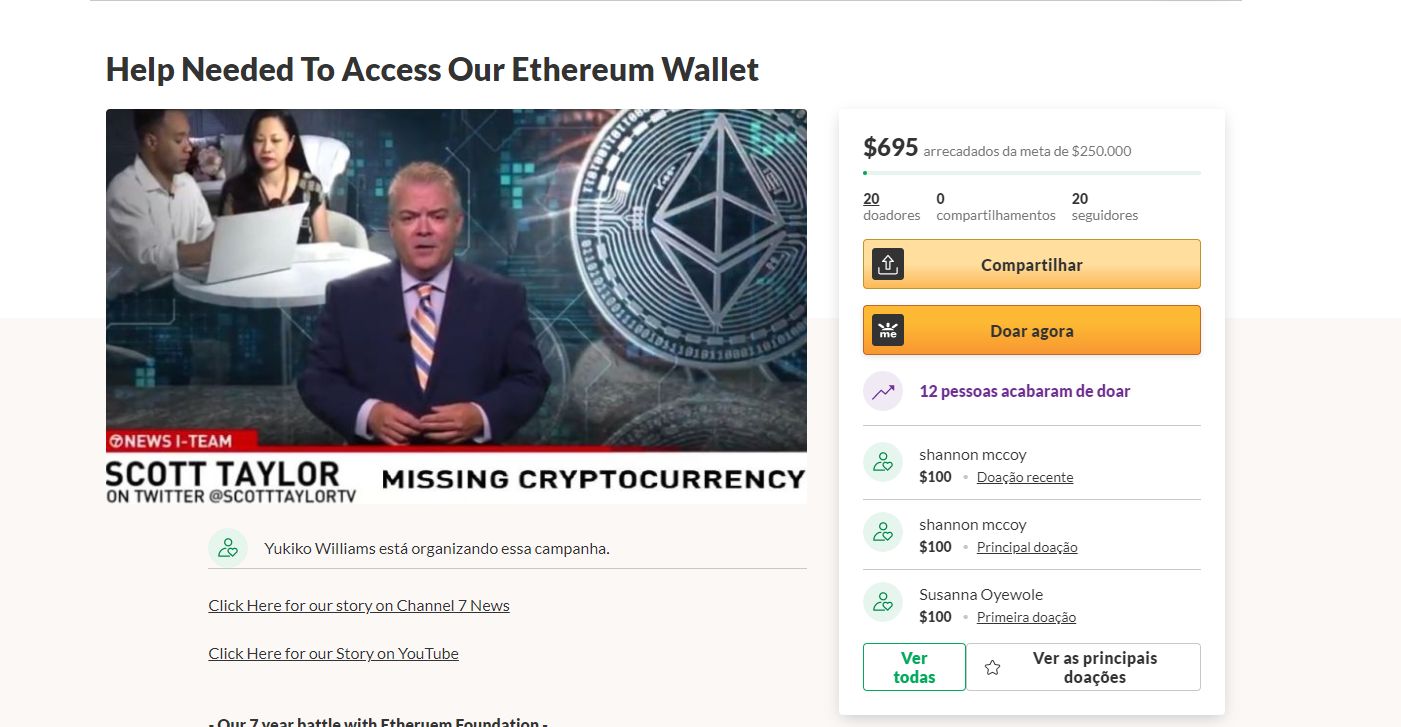The width and height of the screenshot is (1401, 727).
Task: Click the star icon in top donations button
Action: pyautogui.click(x=992, y=667)
